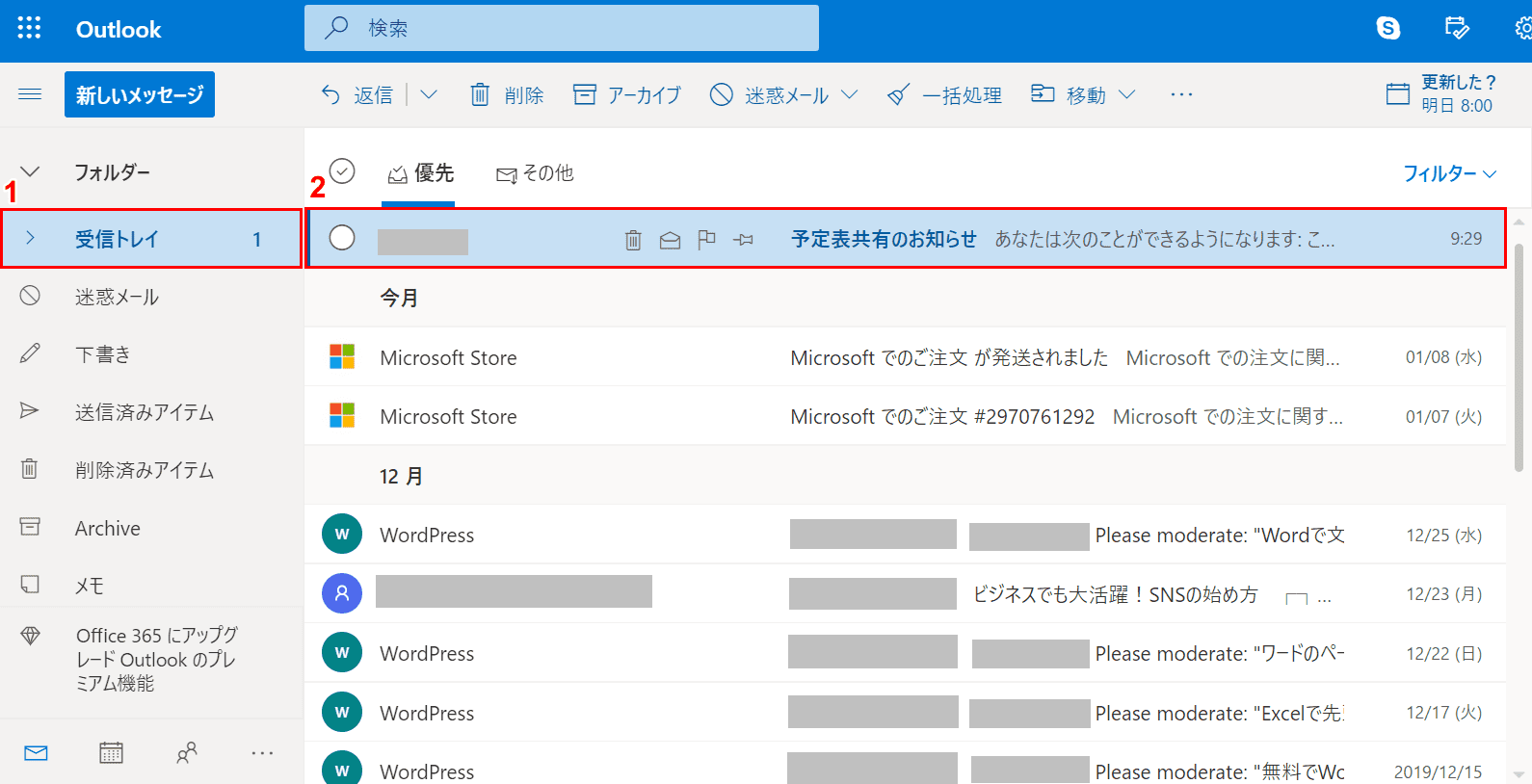Open WordPress email dated 12/22 (日)
The width and height of the screenshot is (1532, 784).
(x=906, y=653)
